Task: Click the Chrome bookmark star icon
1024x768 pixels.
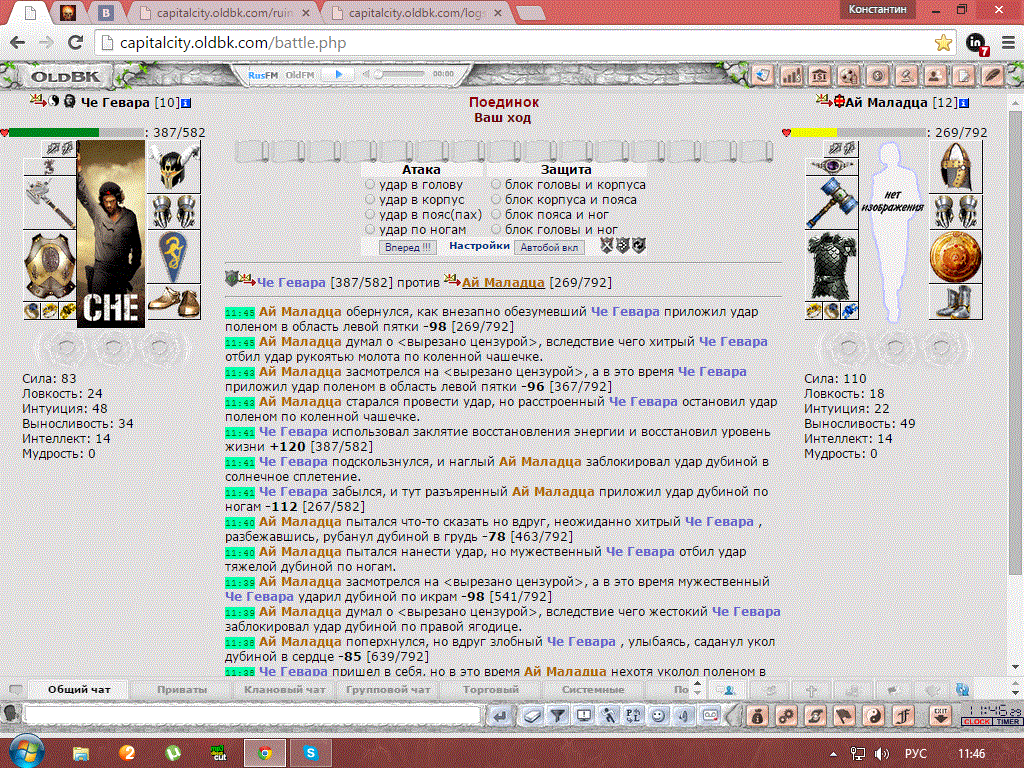Action: pyautogui.click(x=943, y=43)
